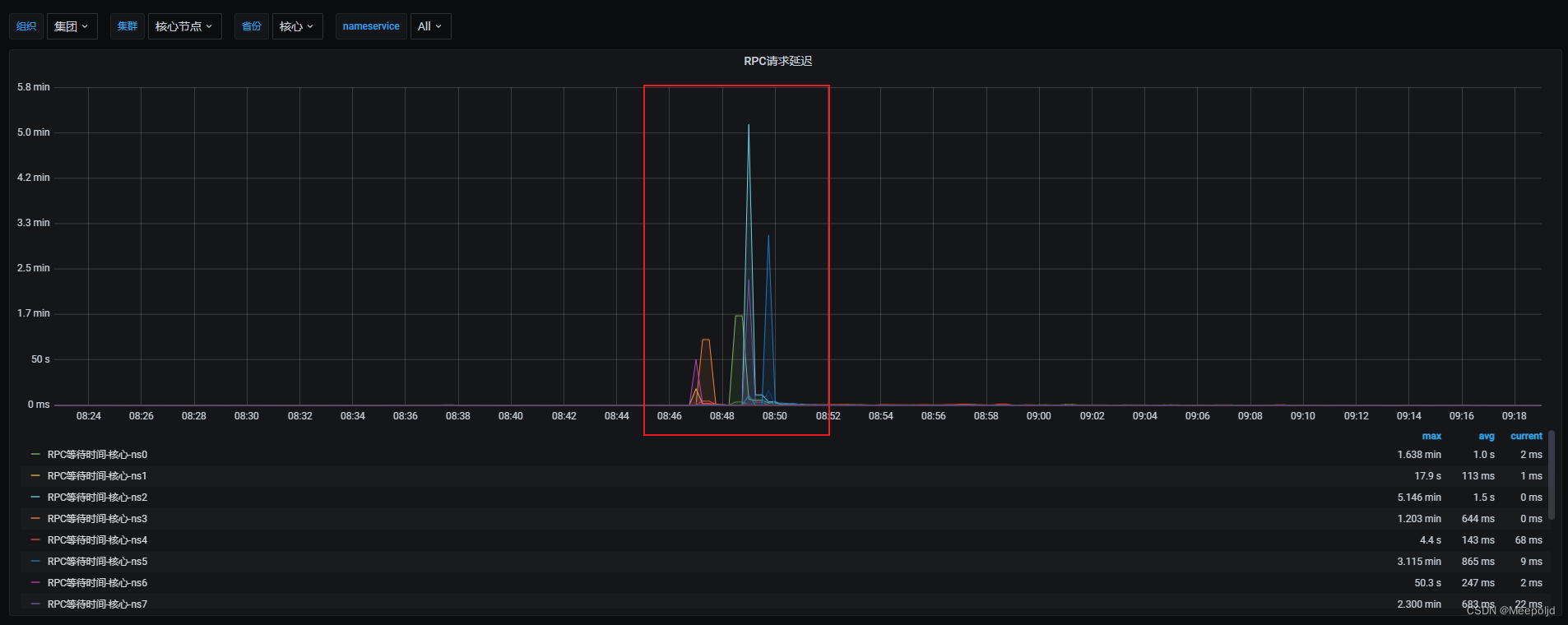This screenshot has width=1568, height=625.
Task: Click the 集群 variable label
Action: (128, 26)
